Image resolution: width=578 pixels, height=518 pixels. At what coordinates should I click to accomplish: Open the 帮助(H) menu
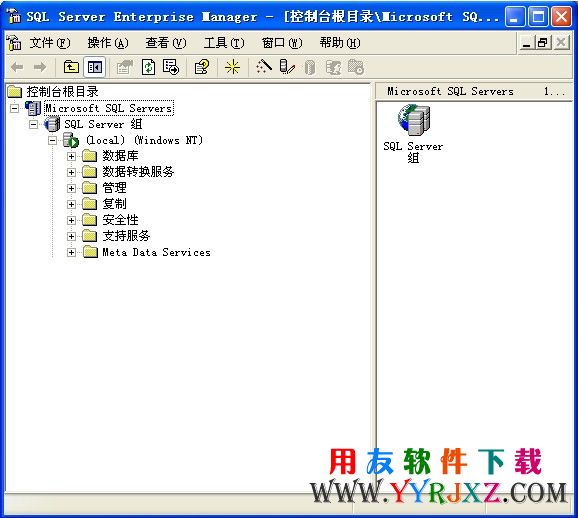click(340, 43)
